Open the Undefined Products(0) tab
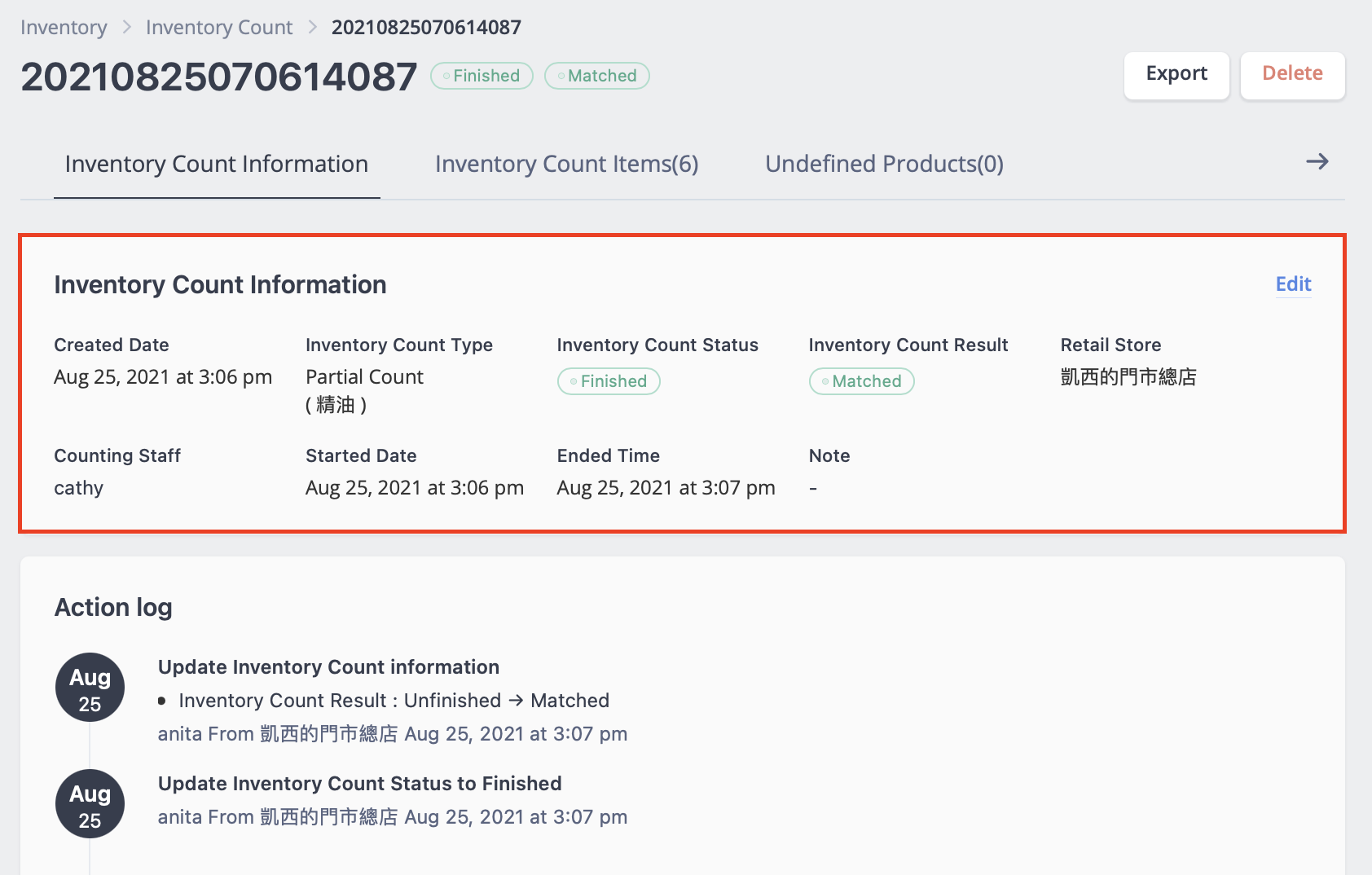This screenshot has width=1372, height=875. pyautogui.click(x=884, y=164)
